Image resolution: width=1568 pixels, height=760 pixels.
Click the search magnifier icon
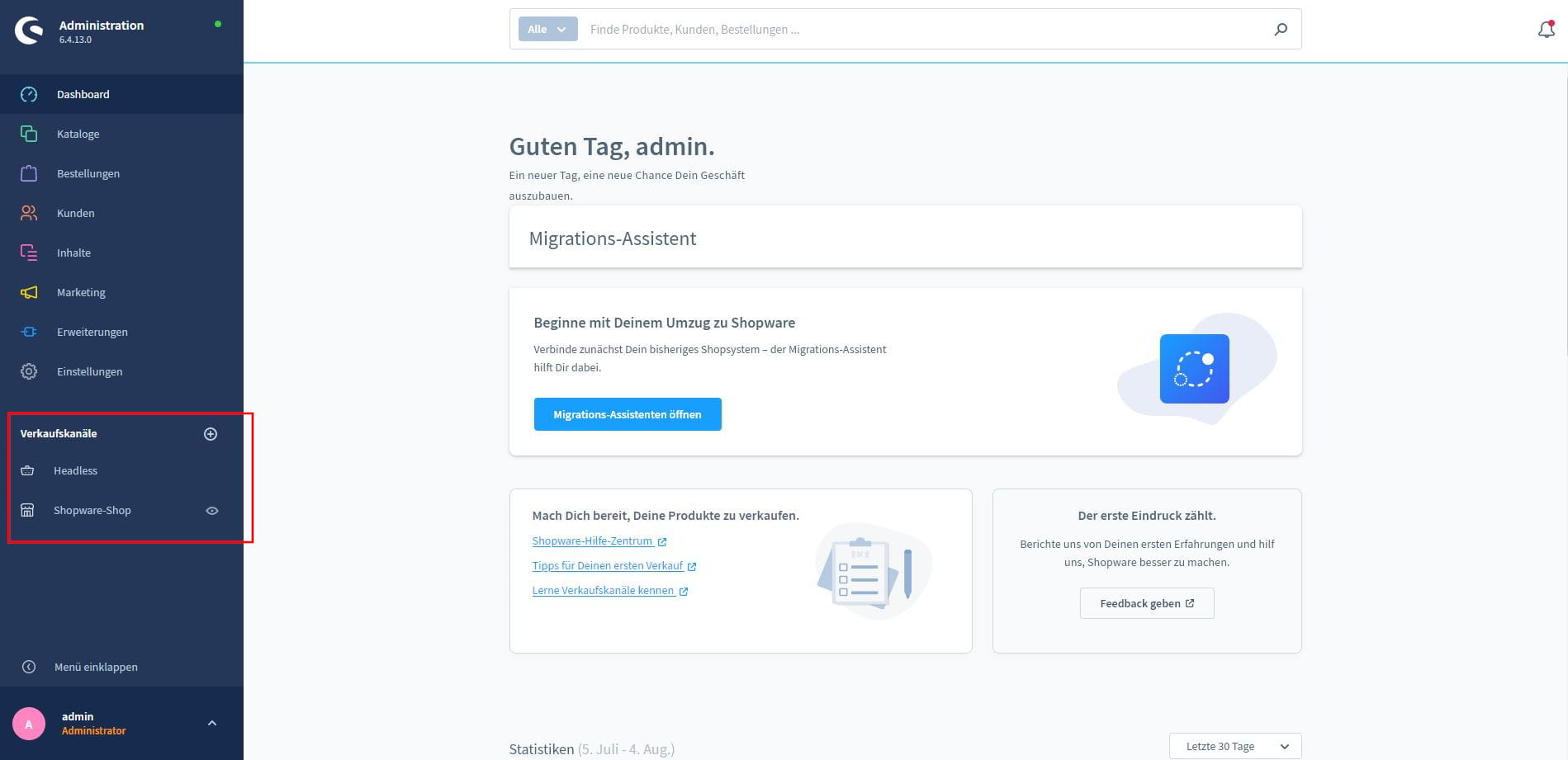point(1281,29)
